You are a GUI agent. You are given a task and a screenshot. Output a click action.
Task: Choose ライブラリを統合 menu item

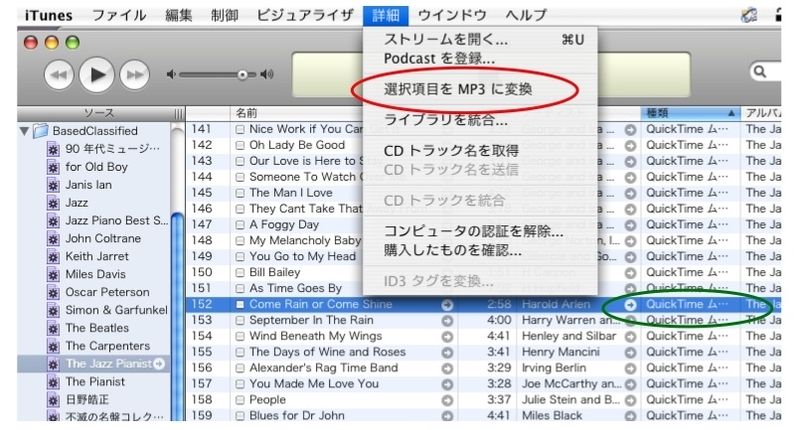point(480,120)
